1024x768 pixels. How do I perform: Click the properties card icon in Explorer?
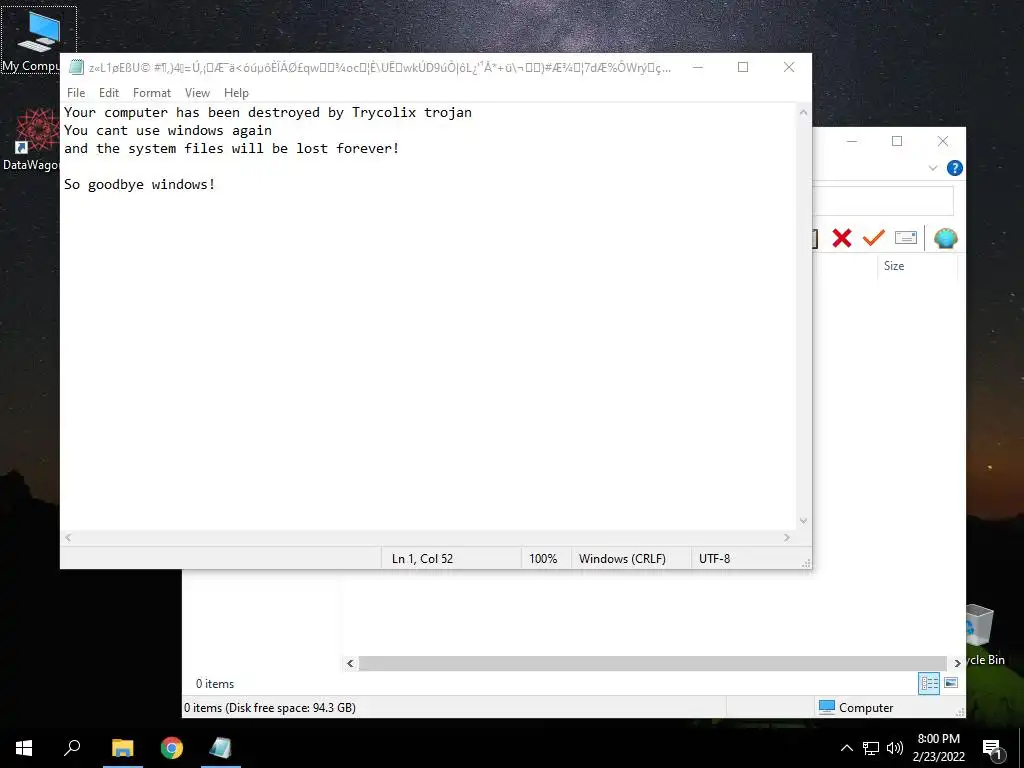pos(905,238)
